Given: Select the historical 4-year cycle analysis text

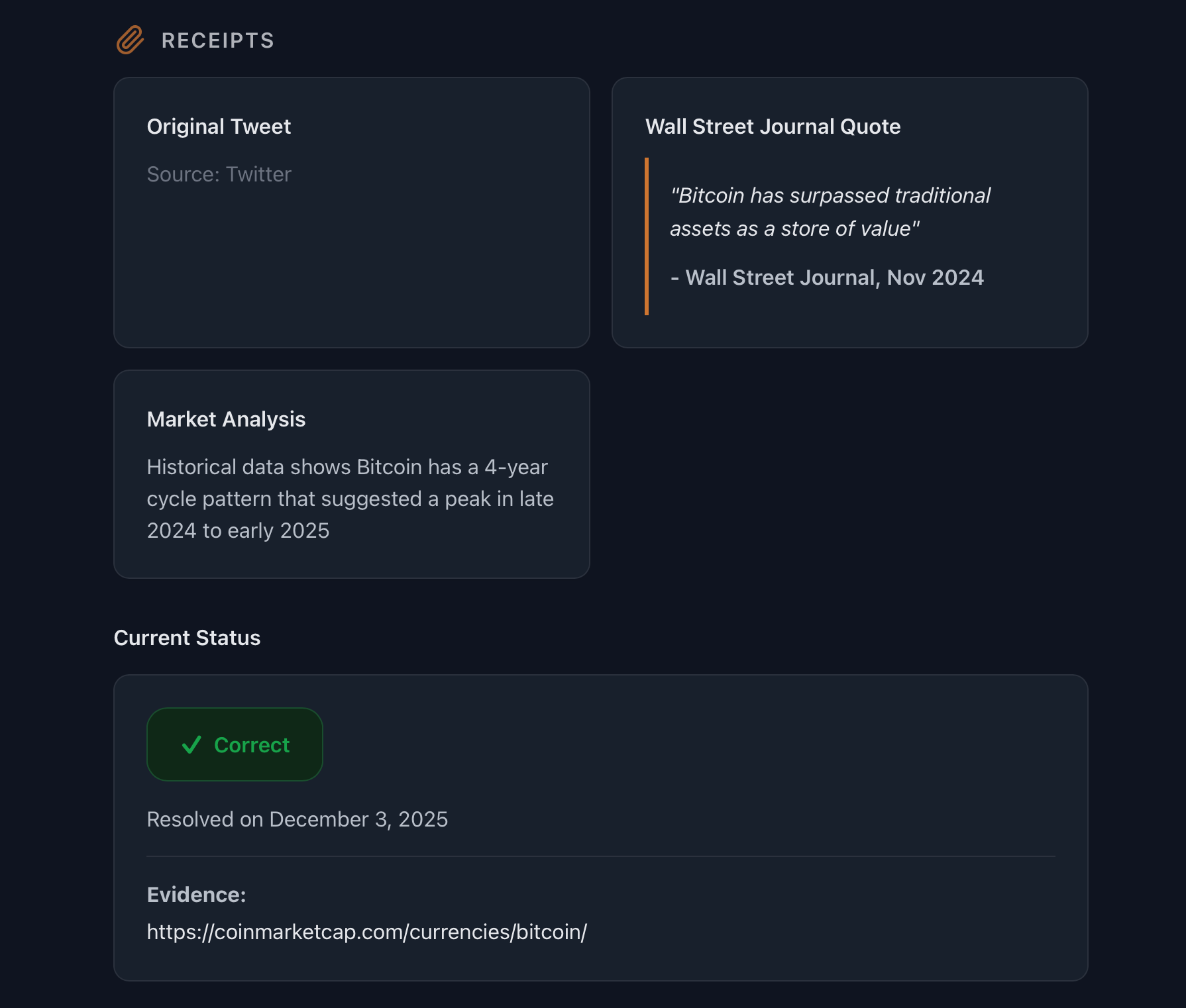Looking at the screenshot, I should pyautogui.click(x=350, y=499).
